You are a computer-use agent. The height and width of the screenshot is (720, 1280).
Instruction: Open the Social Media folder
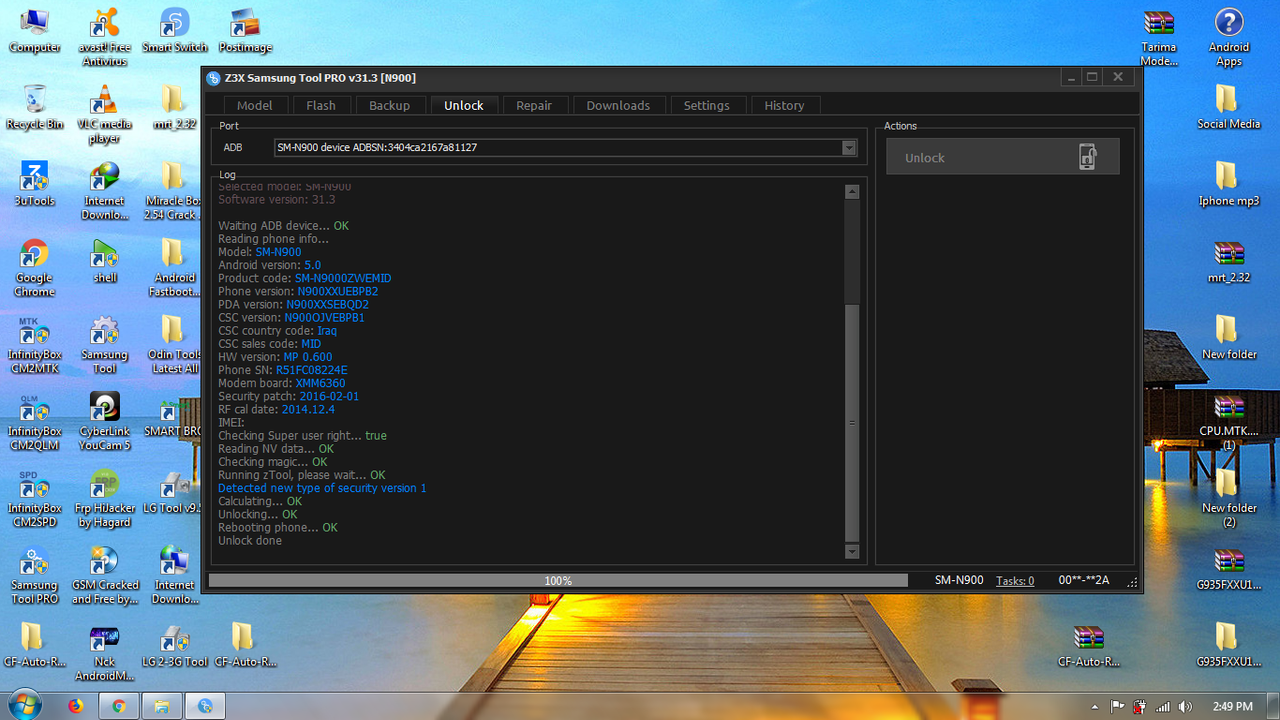click(1228, 107)
